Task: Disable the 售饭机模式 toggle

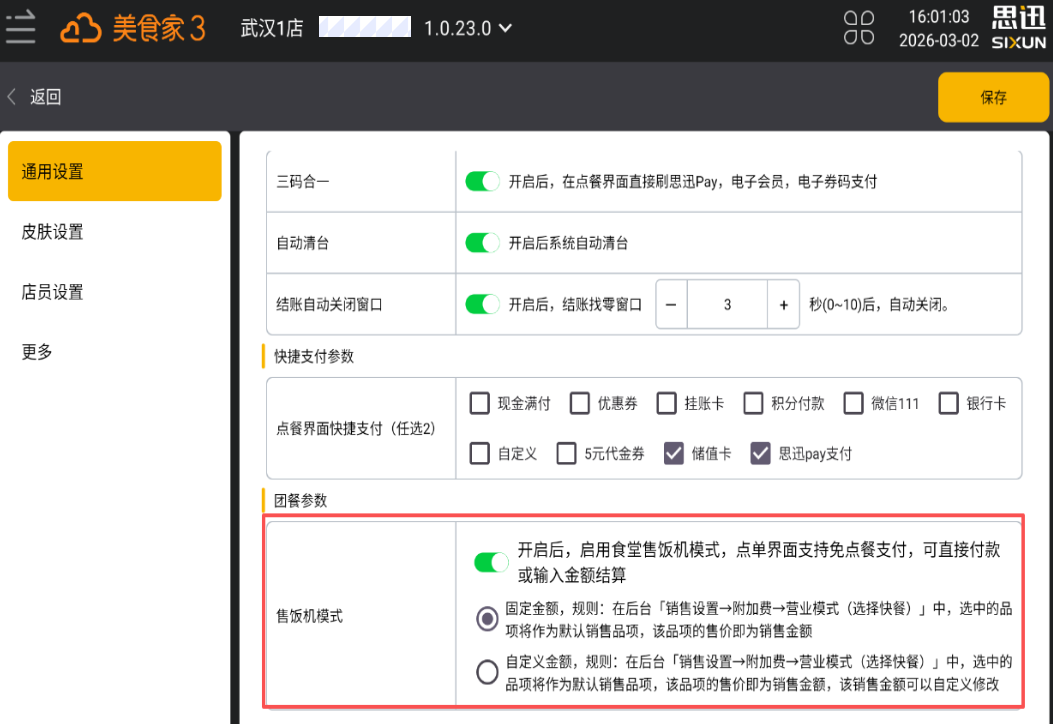Action: coord(491,563)
